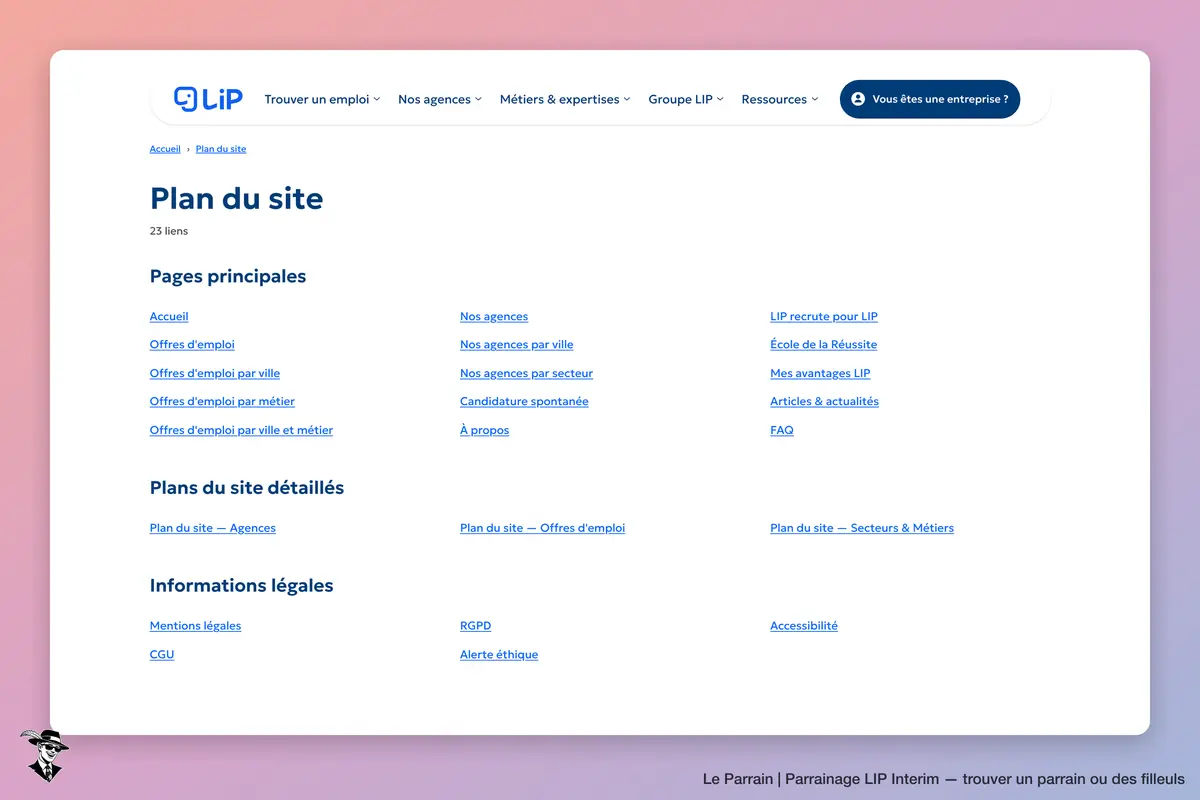This screenshot has height=800, width=1200.
Task: Open the Offres d'emploi link
Action: [x=192, y=344]
